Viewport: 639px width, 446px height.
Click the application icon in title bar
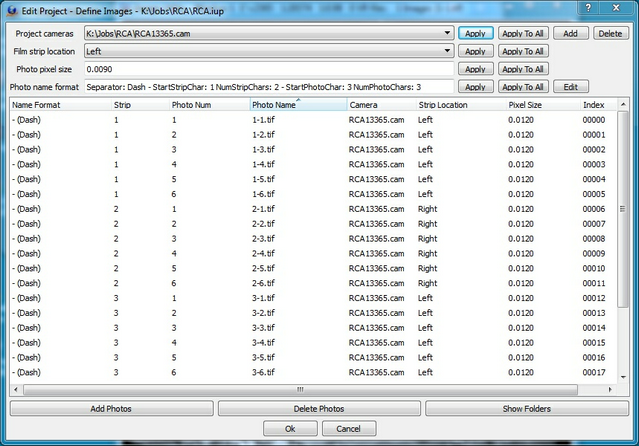(12, 11)
